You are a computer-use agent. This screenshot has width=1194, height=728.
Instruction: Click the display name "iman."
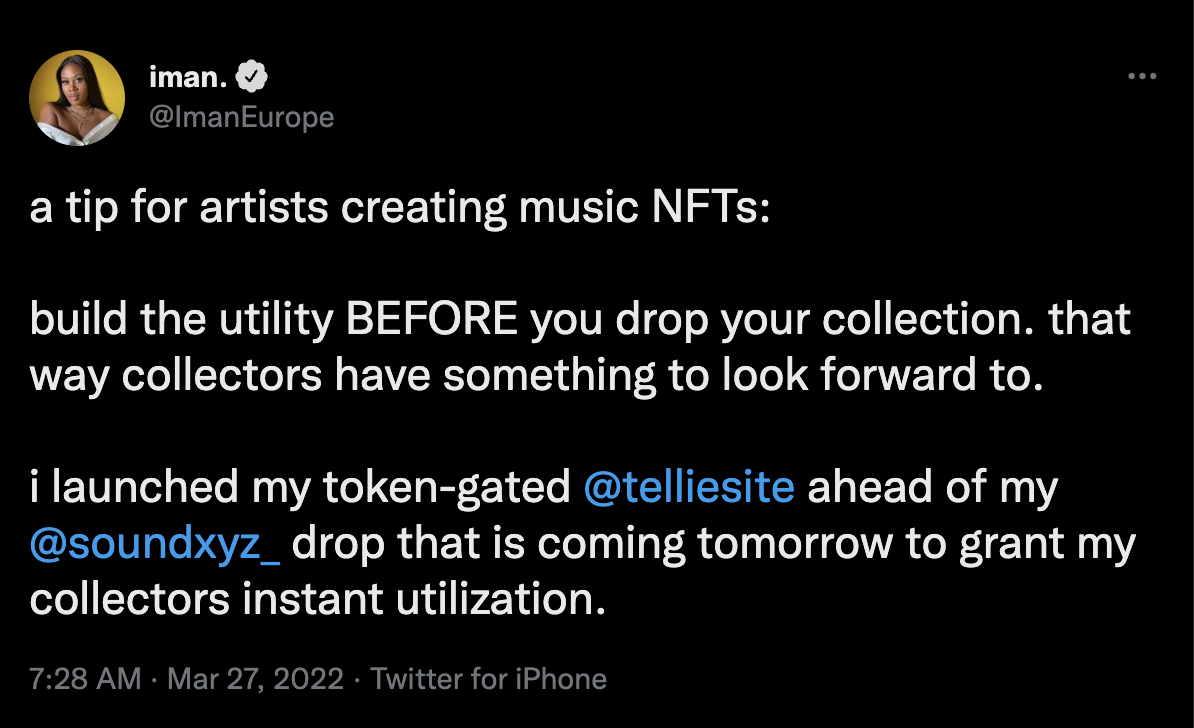coord(188,76)
